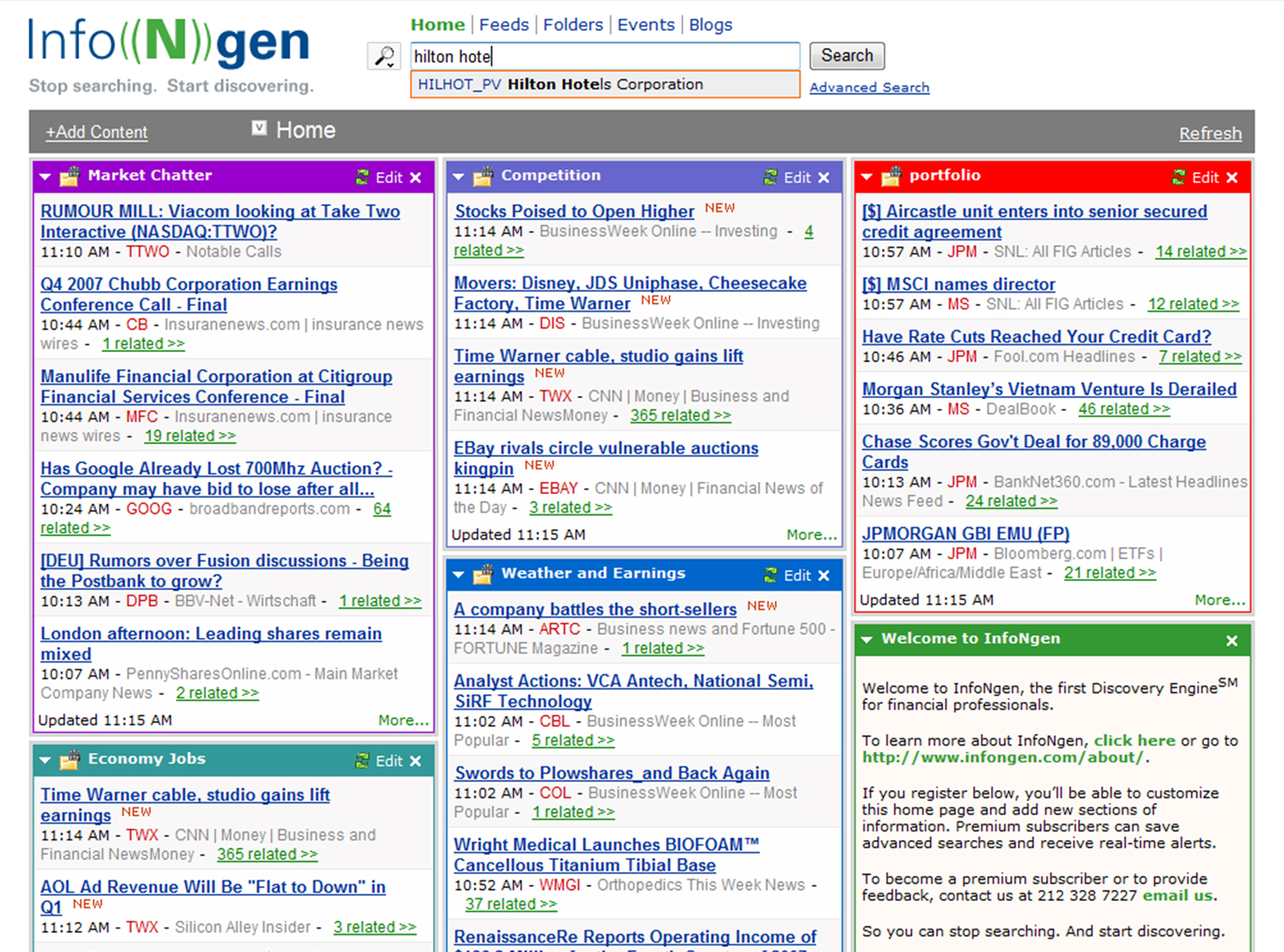Refresh the Market Chatter panel
The width and height of the screenshot is (1284, 952).
(x=362, y=177)
